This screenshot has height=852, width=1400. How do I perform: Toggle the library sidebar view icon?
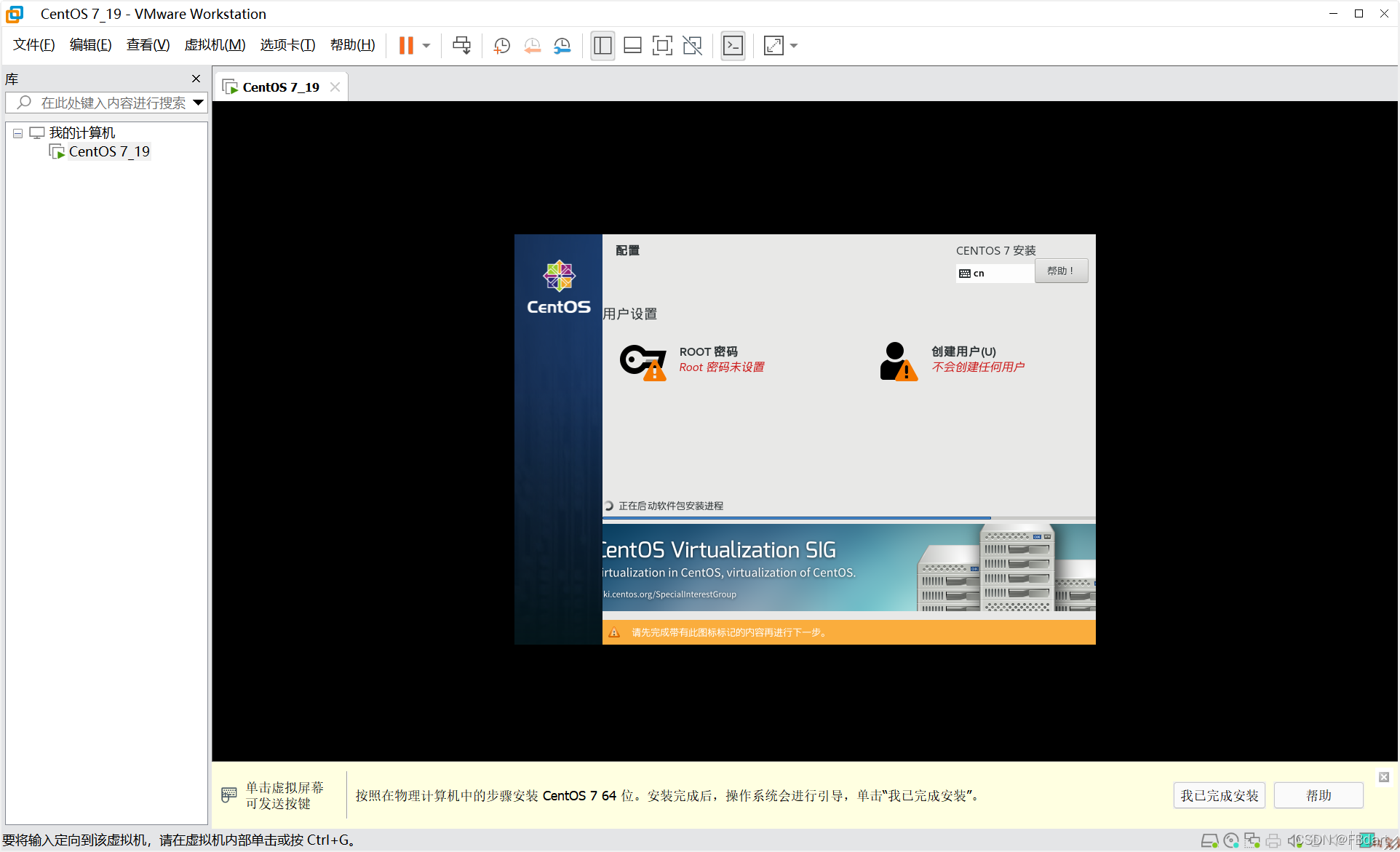pyautogui.click(x=602, y=46)
